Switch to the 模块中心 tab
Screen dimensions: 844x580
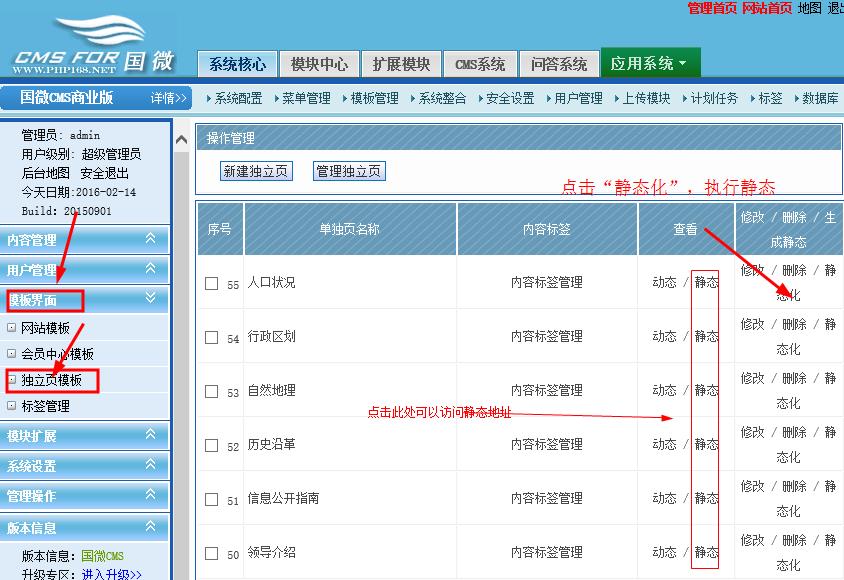319,64
